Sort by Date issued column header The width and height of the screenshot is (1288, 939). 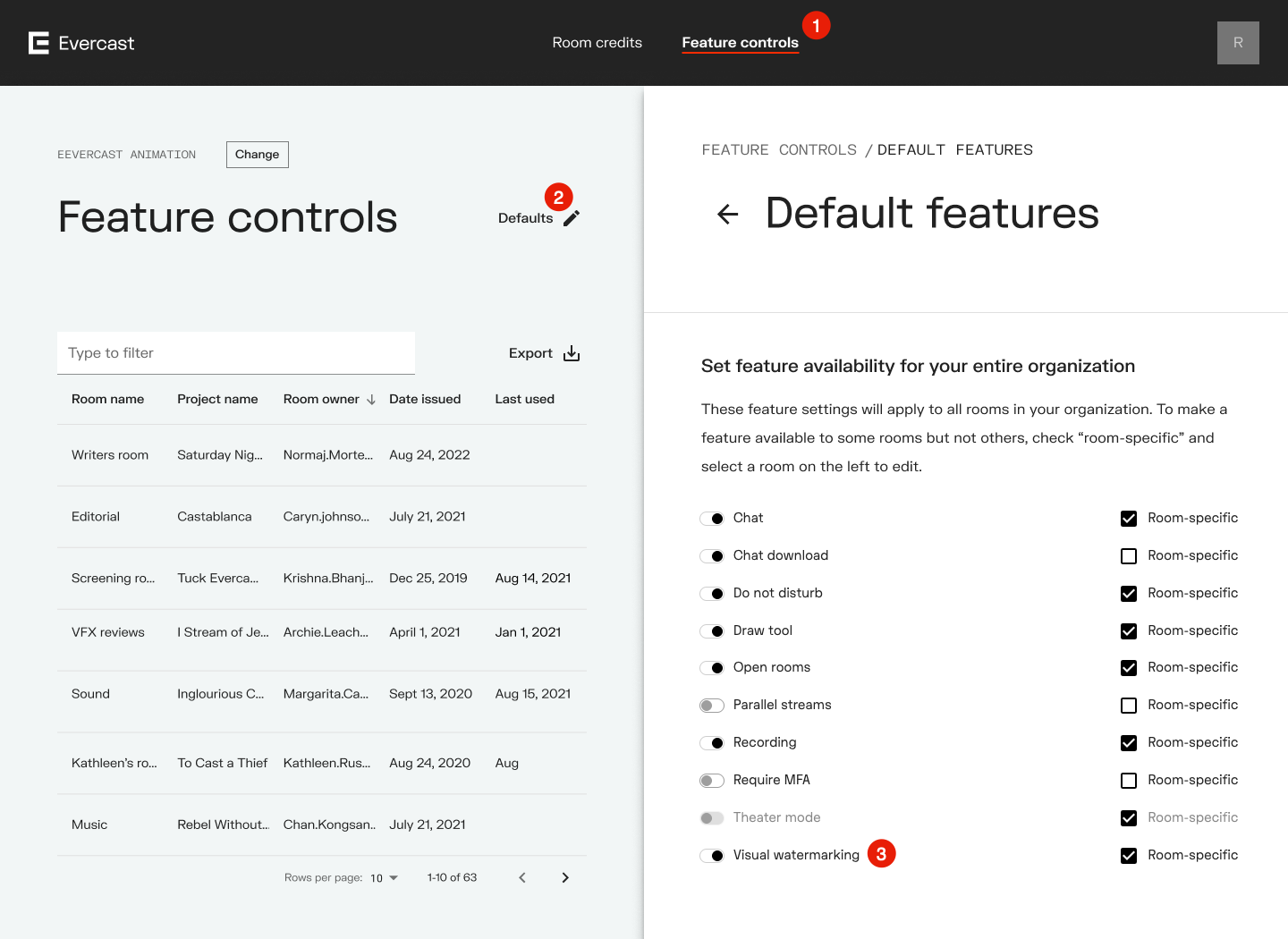pos(425,399)
